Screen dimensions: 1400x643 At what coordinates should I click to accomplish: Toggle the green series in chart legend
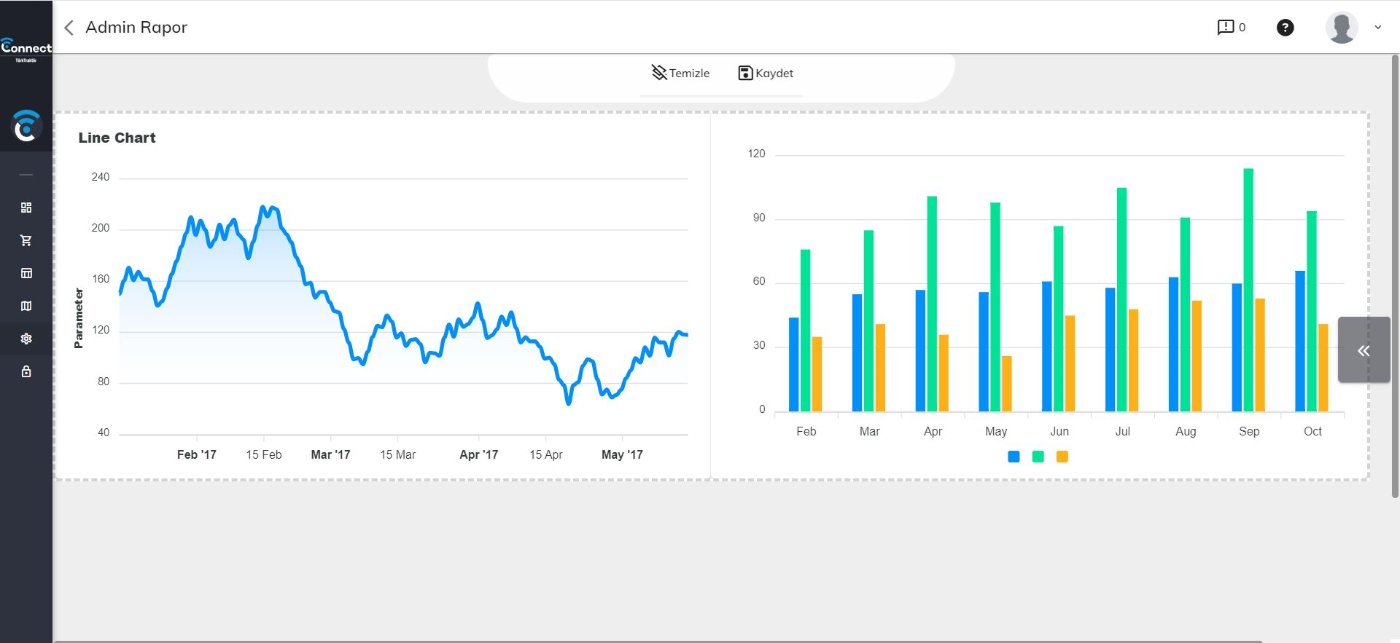[x=1038, y=457]
